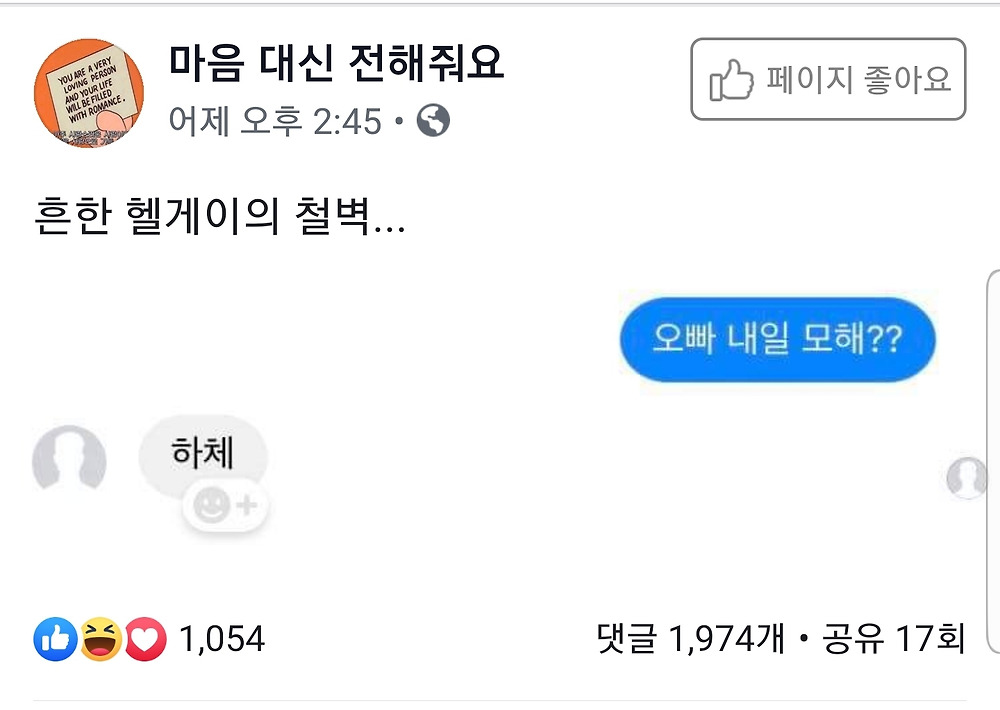
Task: Click the globe public visibility icon
Action: (x=433, y=122)
